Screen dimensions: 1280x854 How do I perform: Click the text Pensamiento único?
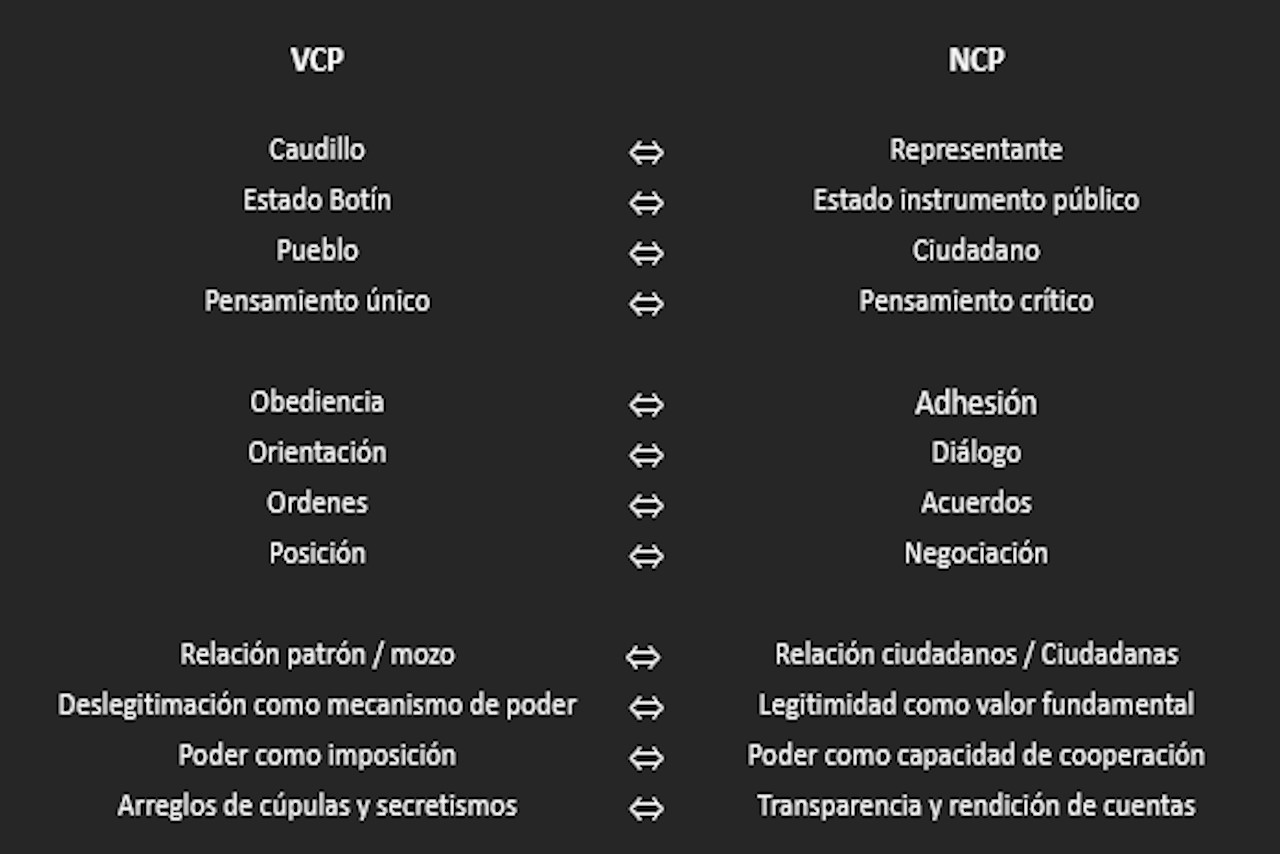point(317,301)
